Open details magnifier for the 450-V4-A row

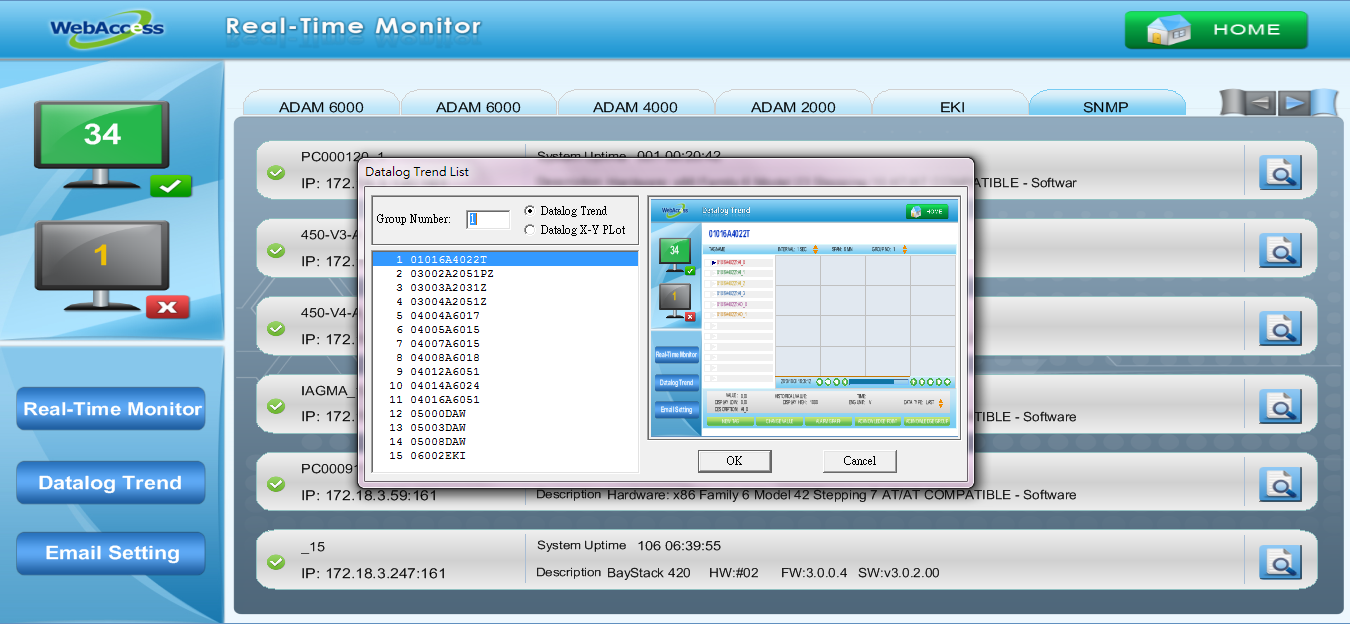coord(1279,327)
